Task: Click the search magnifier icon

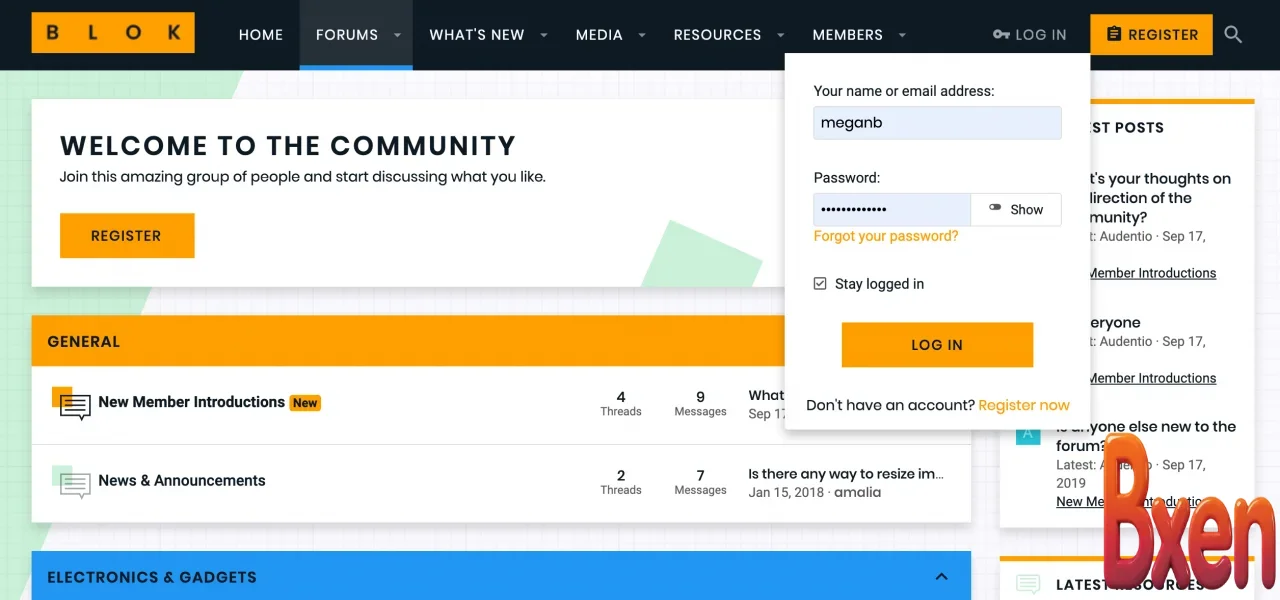Action: point(1233,35)
